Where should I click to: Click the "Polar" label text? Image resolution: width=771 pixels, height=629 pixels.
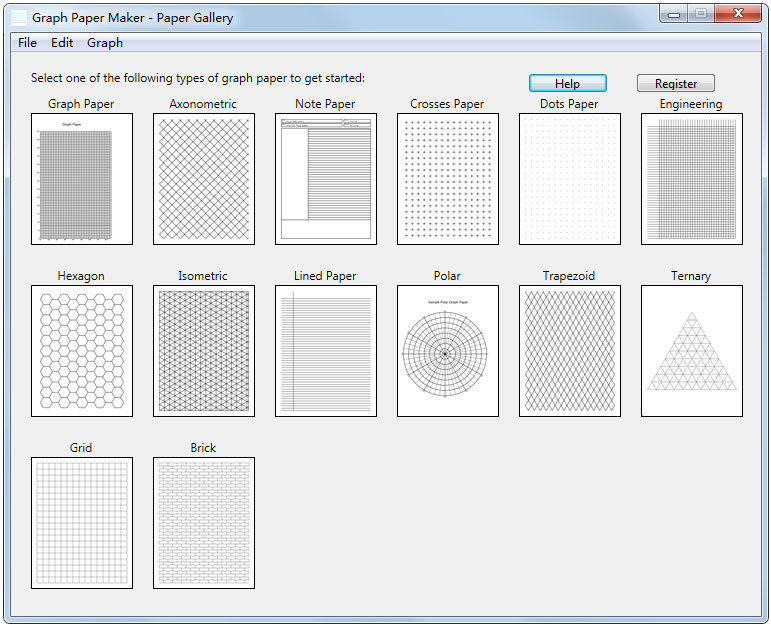pos(447,276)
